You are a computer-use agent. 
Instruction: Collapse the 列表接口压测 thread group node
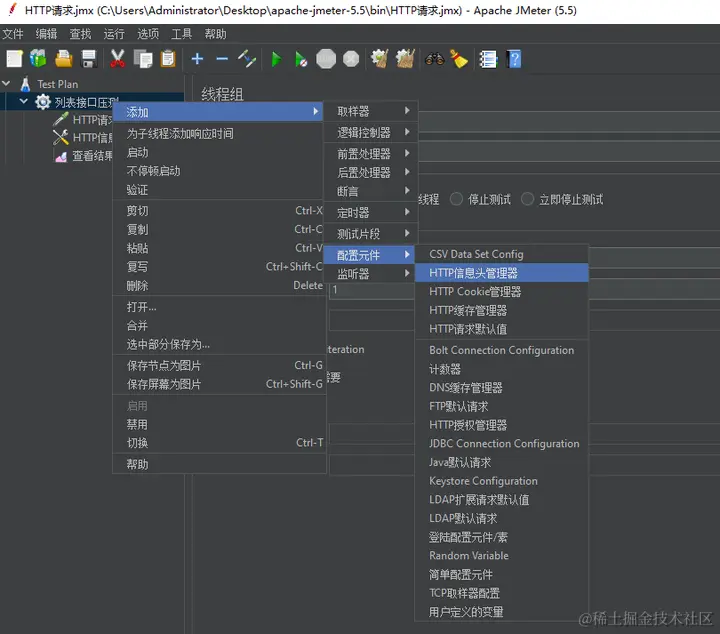(x=24, y=101)
